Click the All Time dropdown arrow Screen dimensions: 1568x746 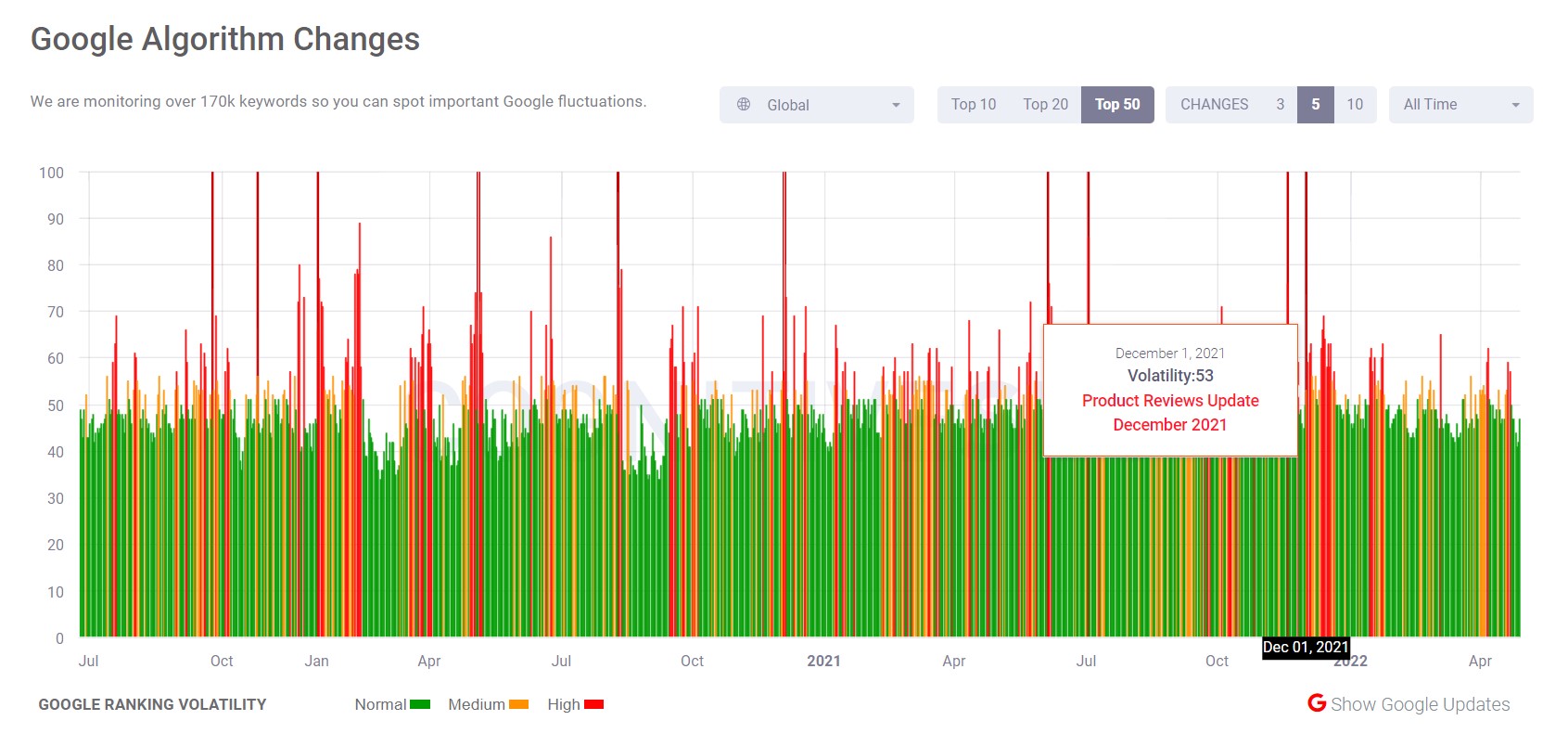(1515, 105)
